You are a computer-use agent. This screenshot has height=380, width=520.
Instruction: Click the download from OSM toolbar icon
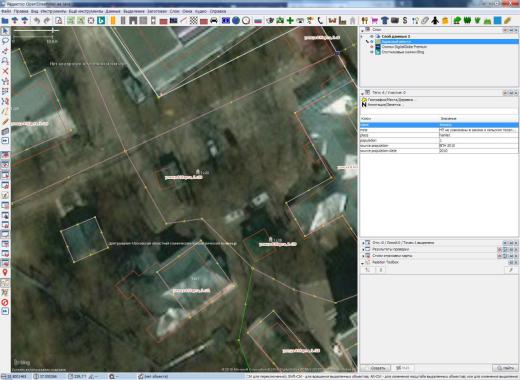point(15,20)
